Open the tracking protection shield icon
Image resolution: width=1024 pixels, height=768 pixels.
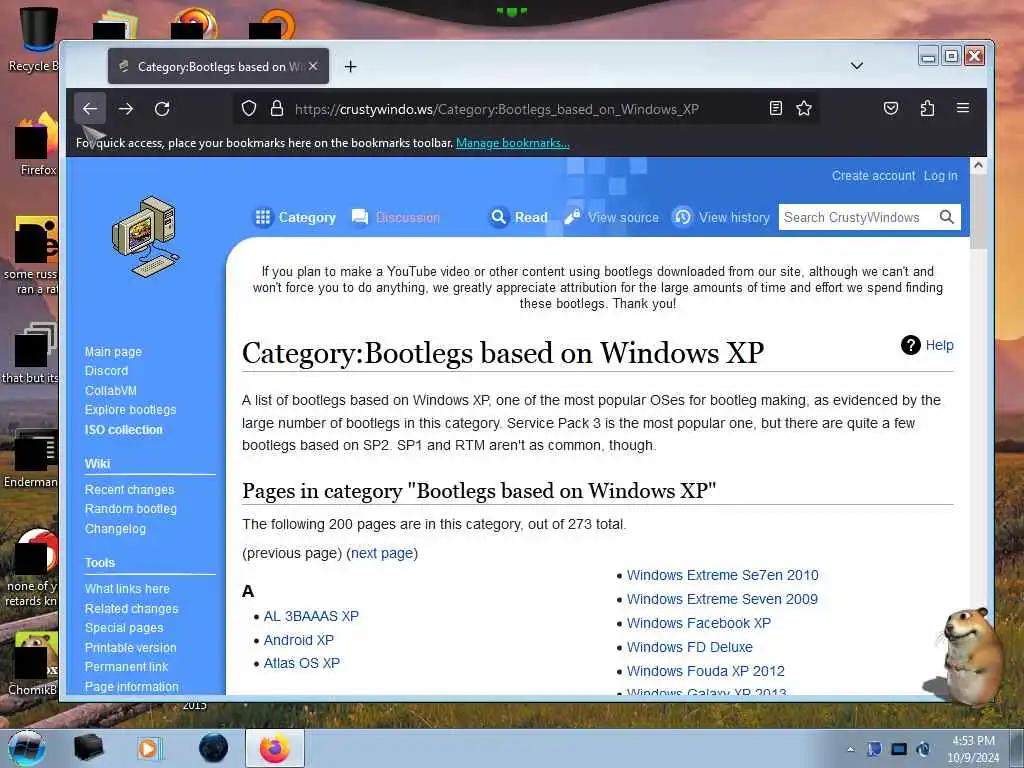(x=249, y=108)
